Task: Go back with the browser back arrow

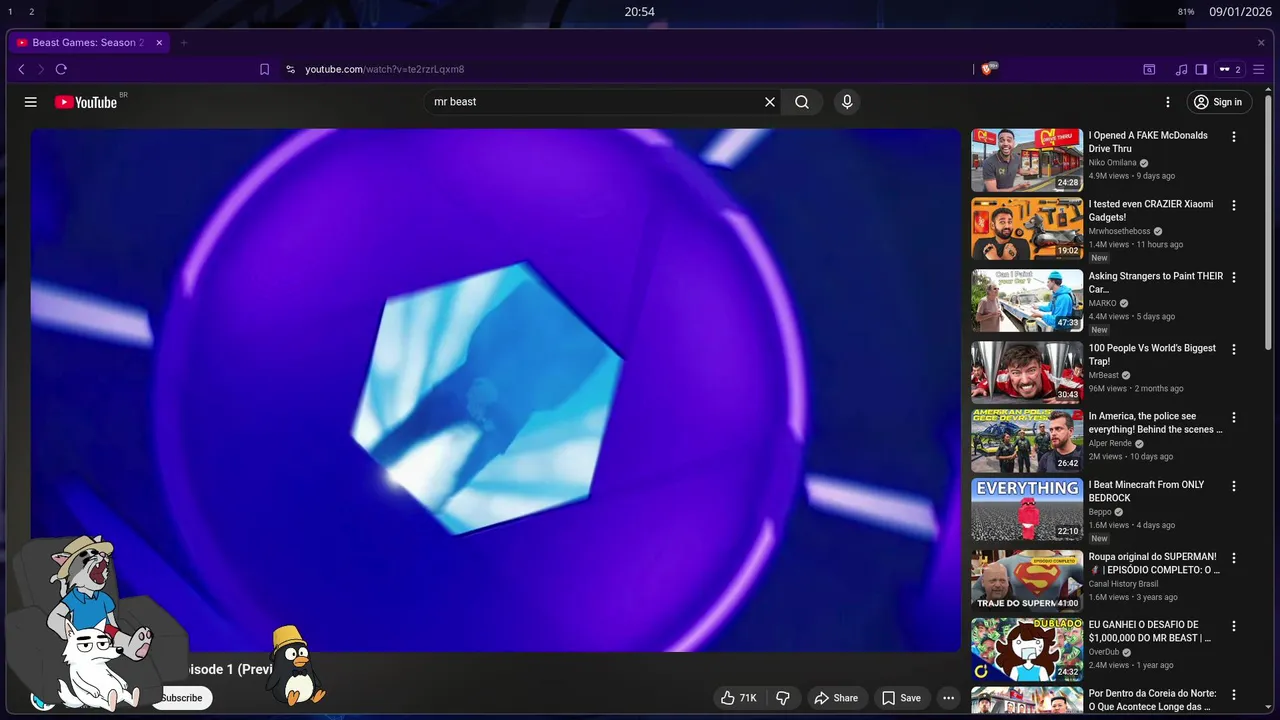Action: [x=21, y=69]
